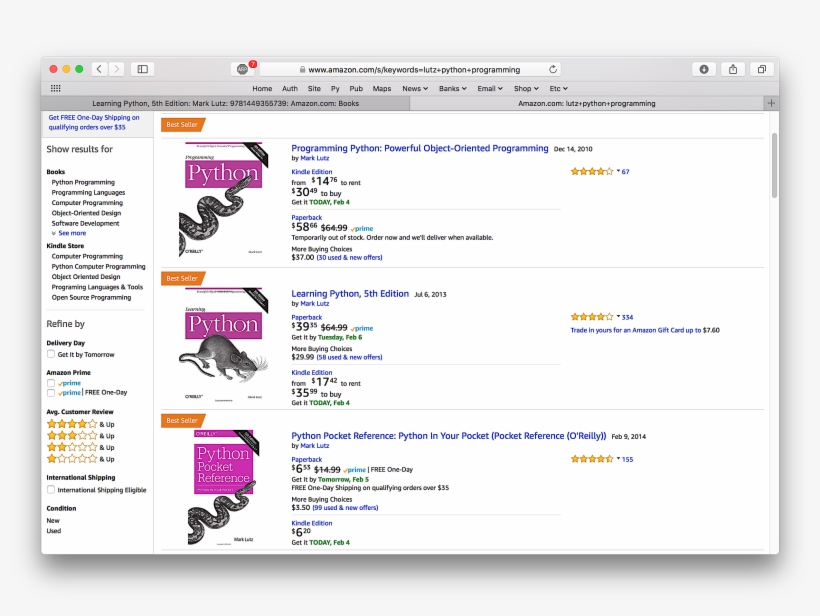Enable Prime FREE One-Day checkbox
The width and height of the screenshot is (820, 616).
(51, 393)
